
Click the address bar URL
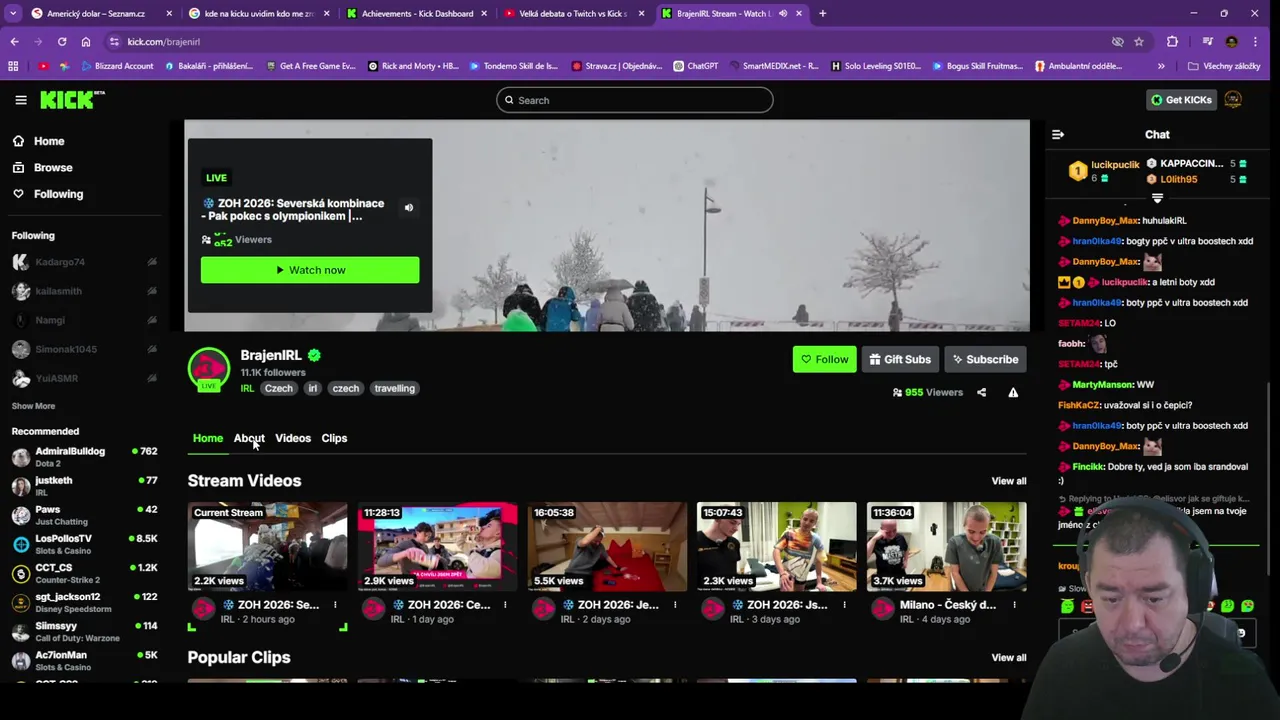coord(164,42)
